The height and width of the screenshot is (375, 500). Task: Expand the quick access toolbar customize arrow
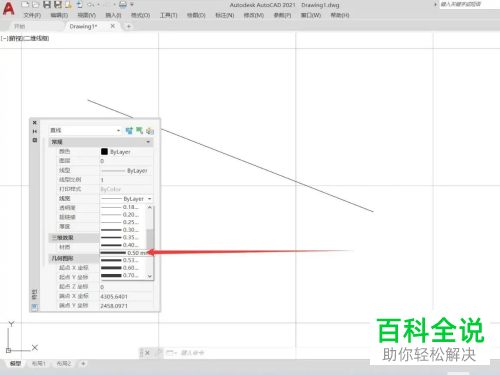click(x=132, y=4)
